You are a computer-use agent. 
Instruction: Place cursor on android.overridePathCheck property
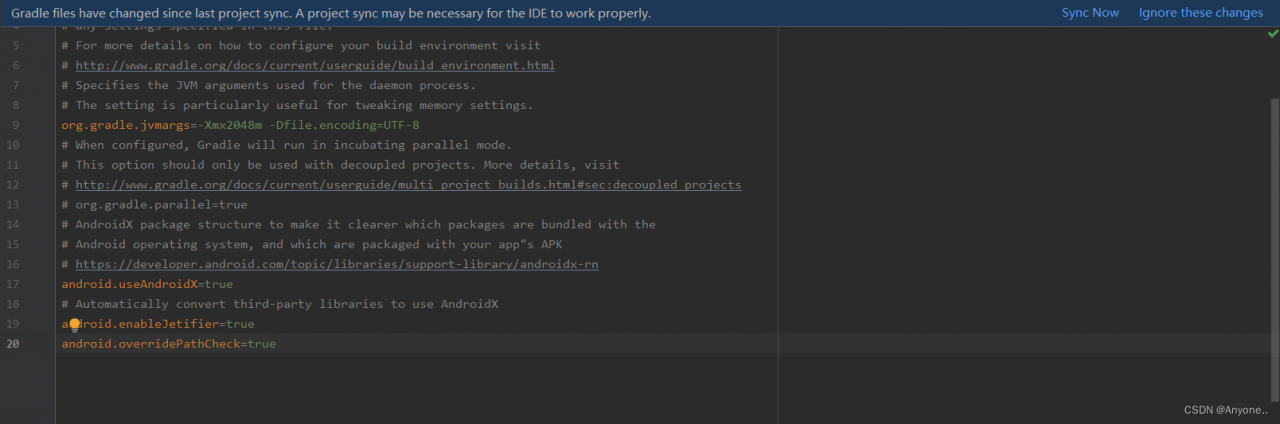click(150, 344)
